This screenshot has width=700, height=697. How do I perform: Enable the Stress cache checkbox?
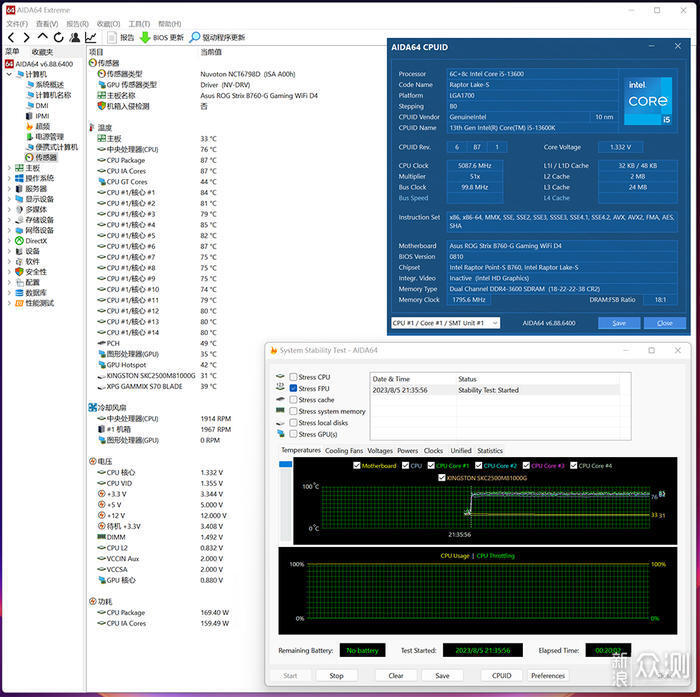point(293,400)
